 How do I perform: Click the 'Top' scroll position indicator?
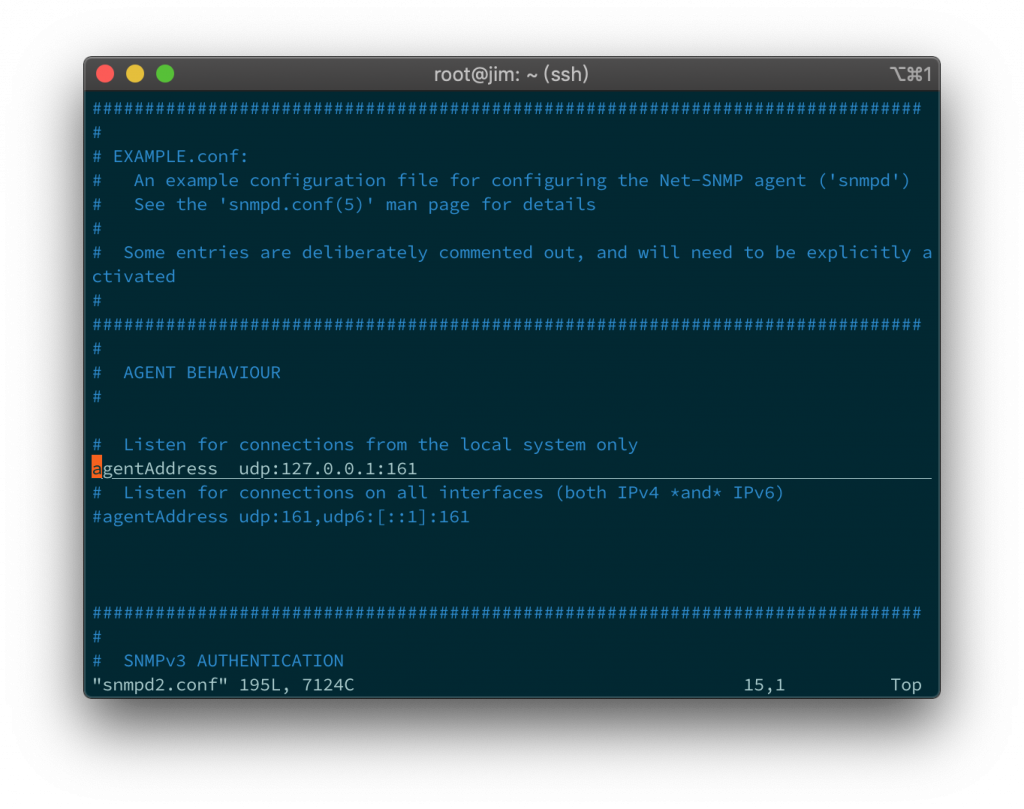point(906,685)
